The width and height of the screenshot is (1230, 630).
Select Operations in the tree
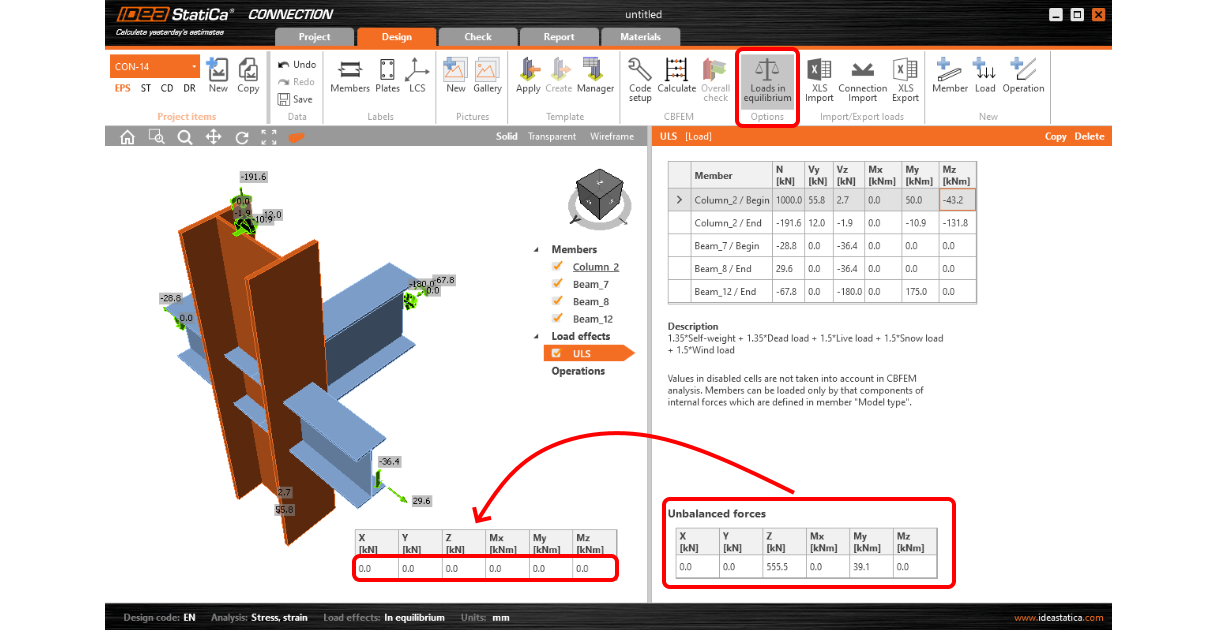[578, 371]
